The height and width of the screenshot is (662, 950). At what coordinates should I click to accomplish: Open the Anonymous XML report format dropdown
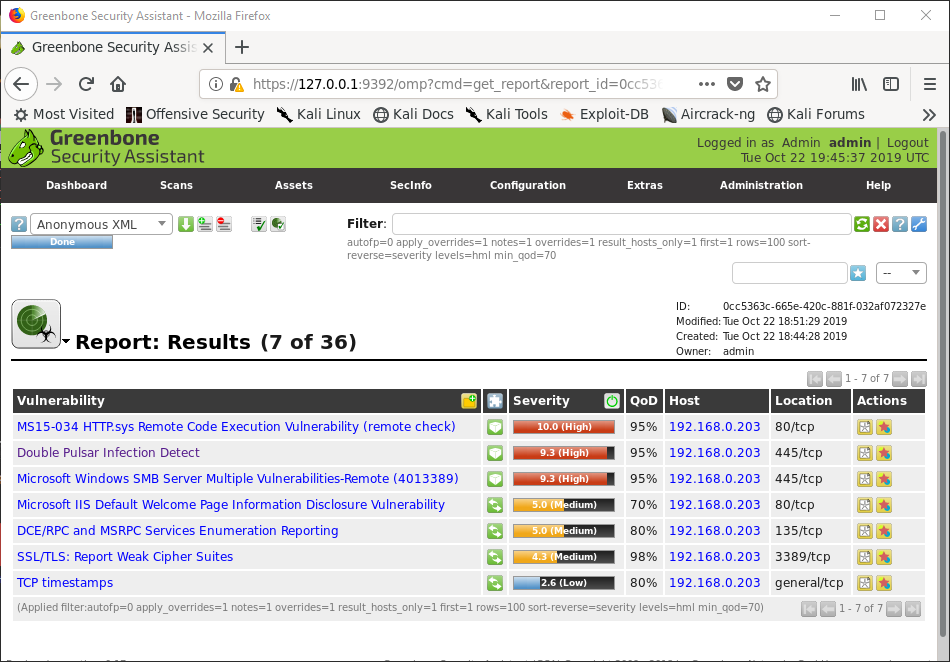[x=101, y=224]
